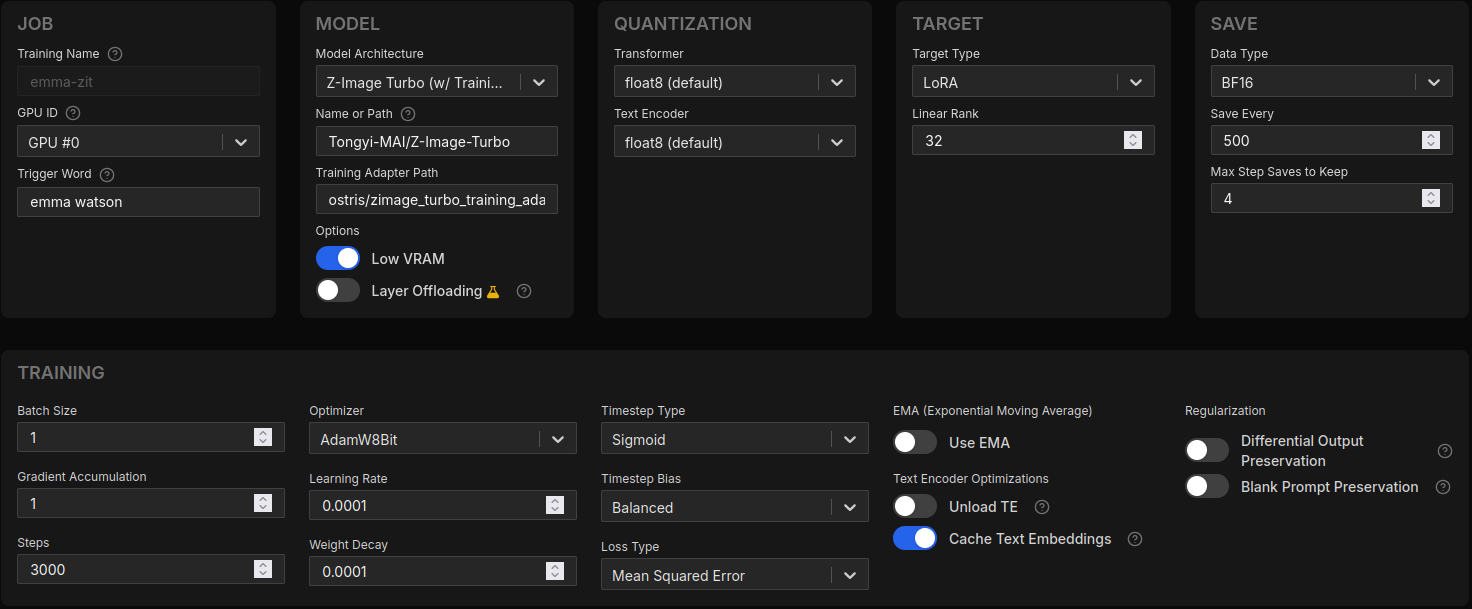Open the Text Encoder quantization dropdown
Image resolution: width=1472 pixels, height=609 pixels.
pyautogui.click(x=735, y=142)
